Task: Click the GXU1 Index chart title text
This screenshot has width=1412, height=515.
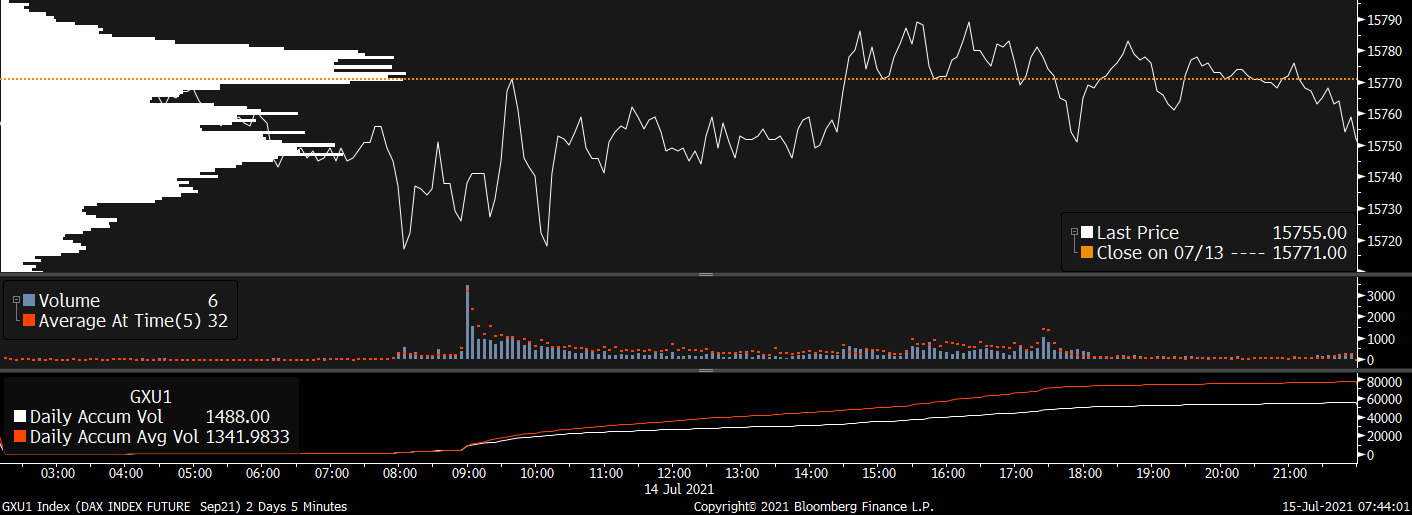Action: (174, 507)
